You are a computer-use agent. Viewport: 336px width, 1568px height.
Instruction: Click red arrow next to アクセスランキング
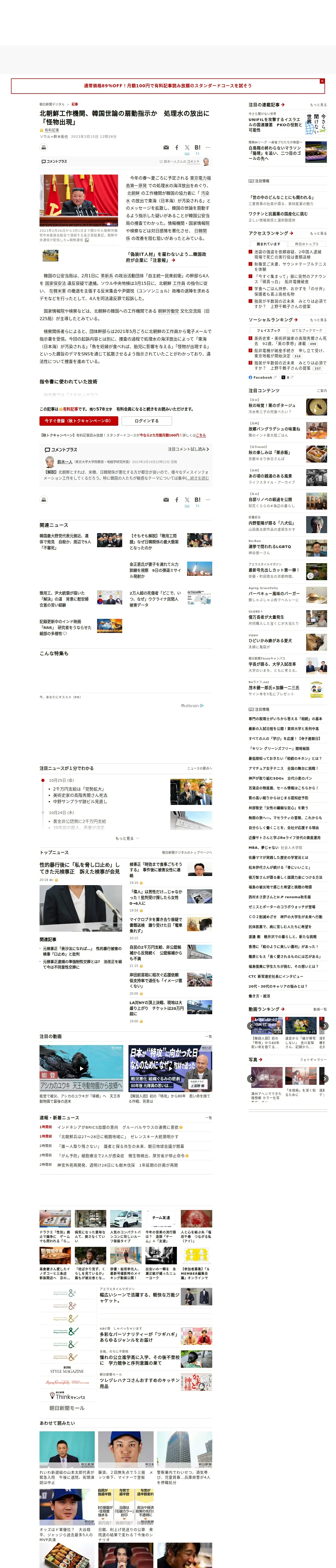[292, 233]
